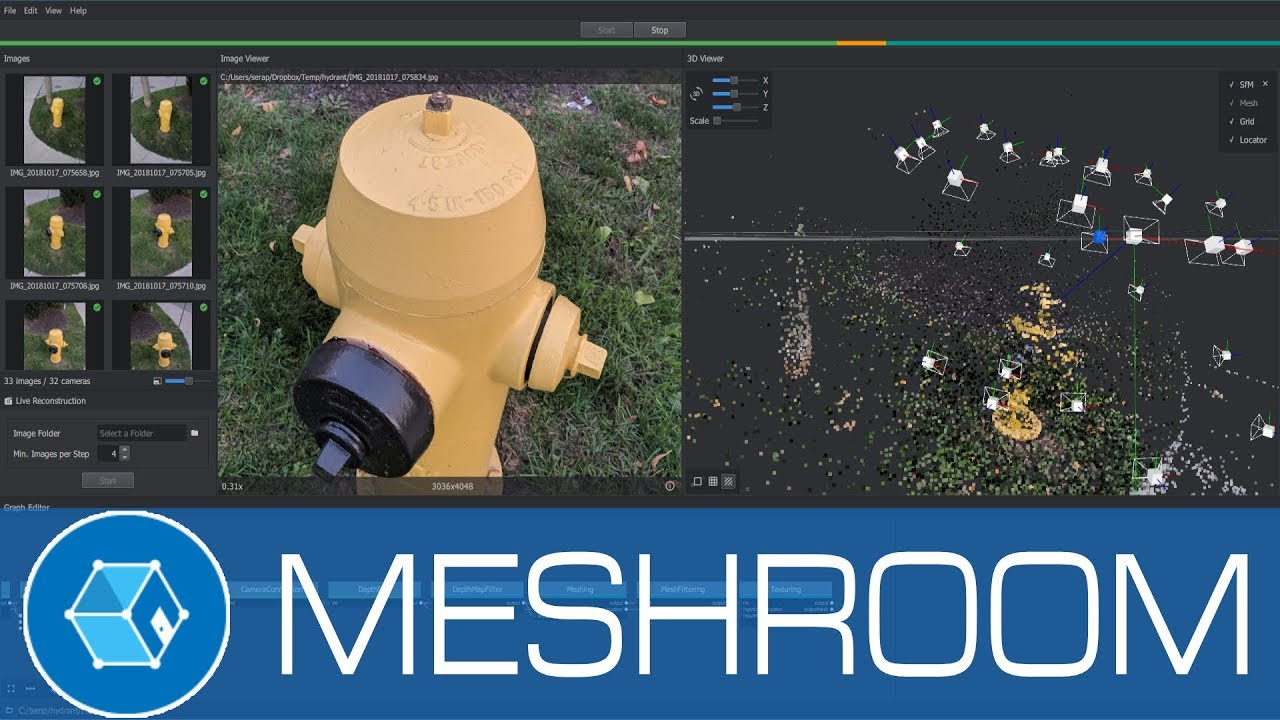Click the image file path text
Image resolution: width=1280 pixels, height=720 pixels.
(329, 76)
